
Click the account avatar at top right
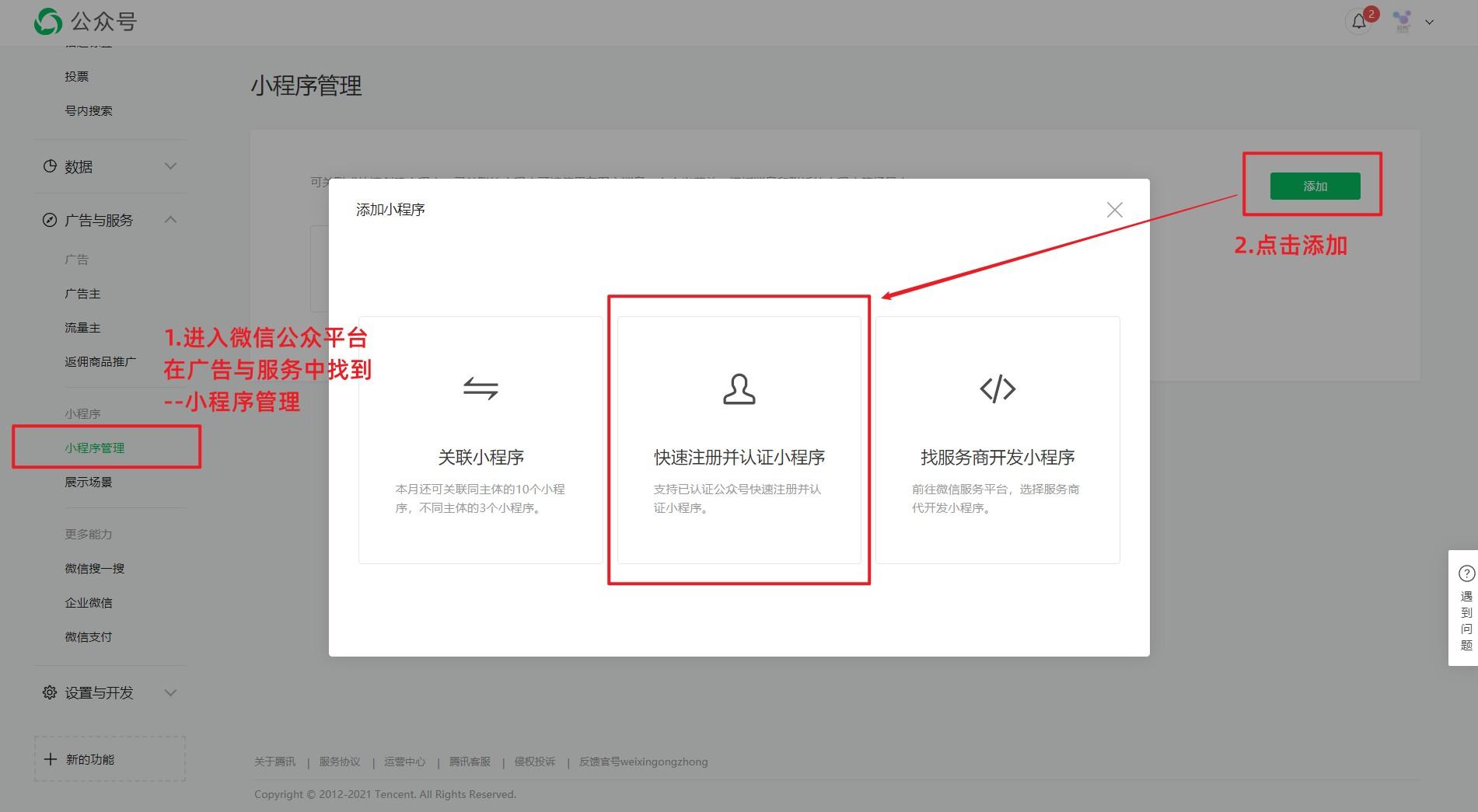click(x=1403, y=22)
